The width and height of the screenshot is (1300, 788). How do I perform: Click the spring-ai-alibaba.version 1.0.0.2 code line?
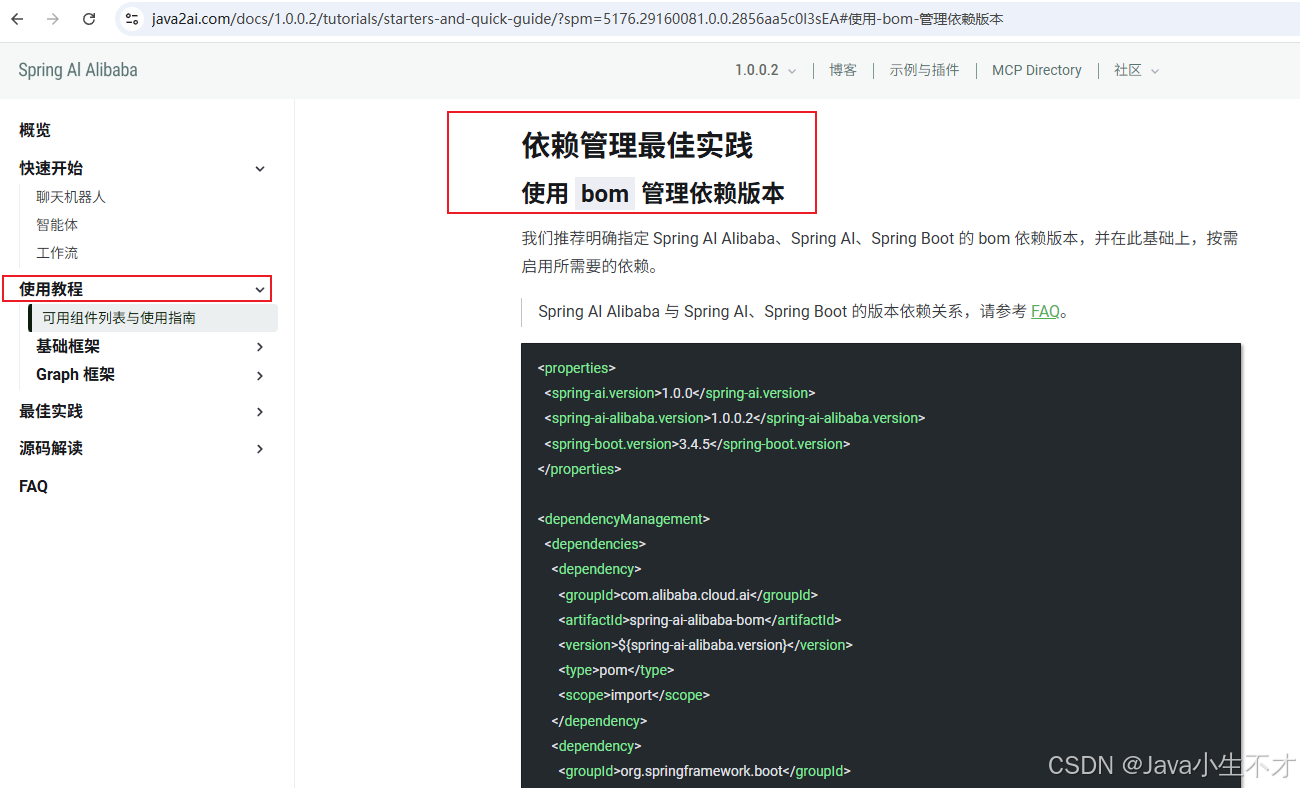735,418
